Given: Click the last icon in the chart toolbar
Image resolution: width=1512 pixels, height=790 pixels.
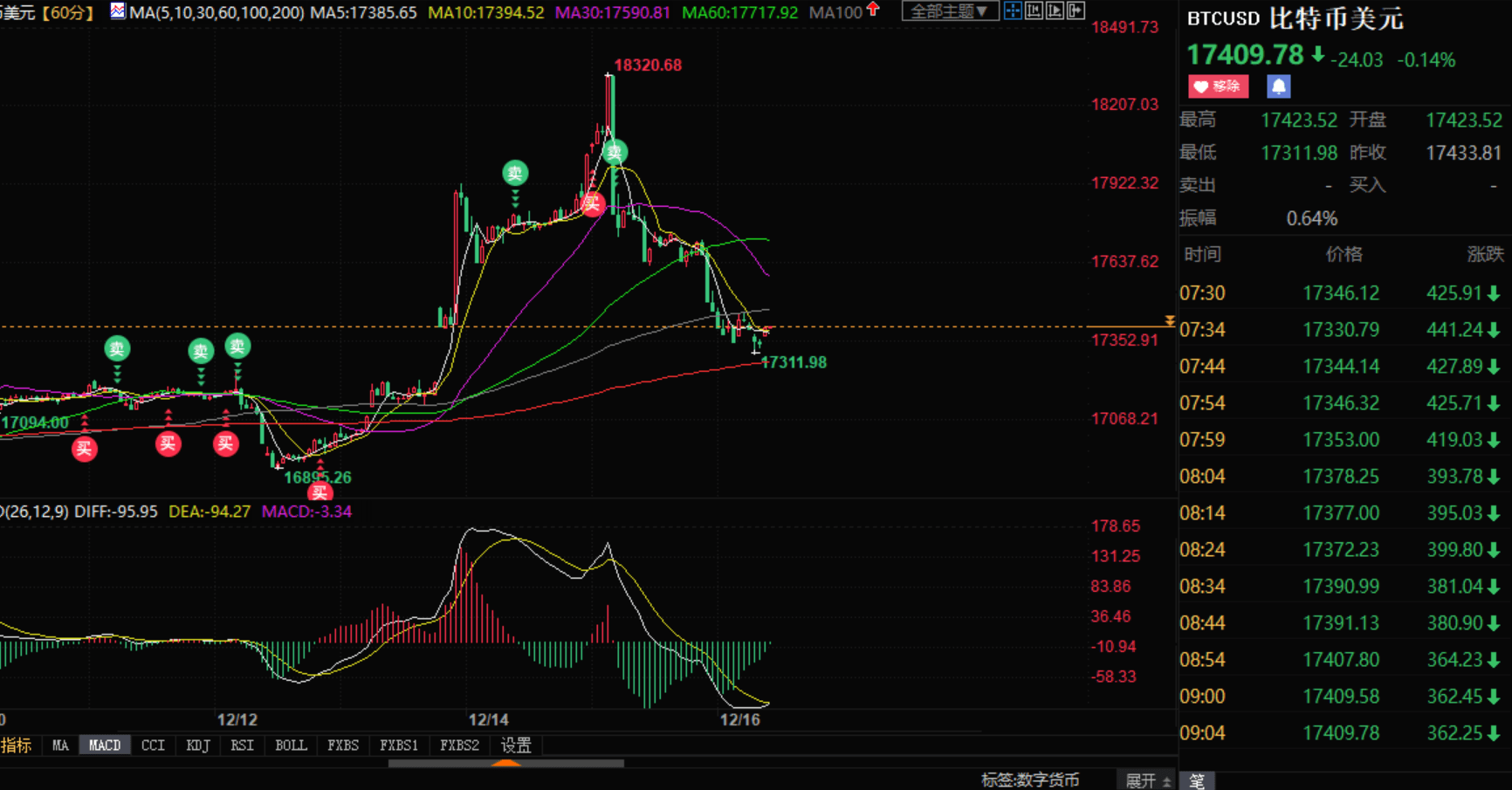Looking at the screenshot, I should [1076, 10].
